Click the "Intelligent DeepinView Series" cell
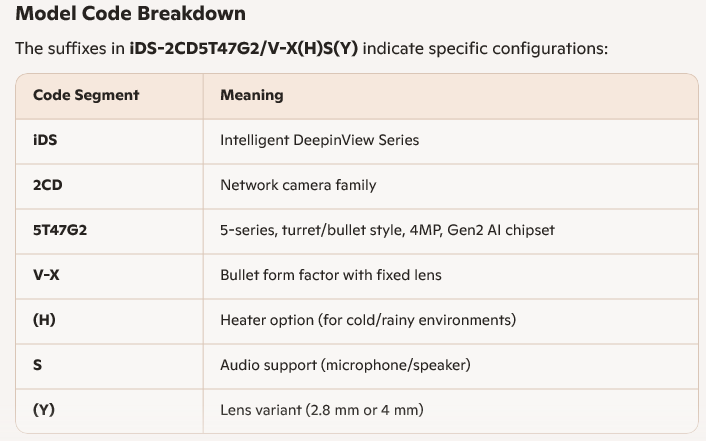This screenshot has width=706, height=441. tap(319, 141)
